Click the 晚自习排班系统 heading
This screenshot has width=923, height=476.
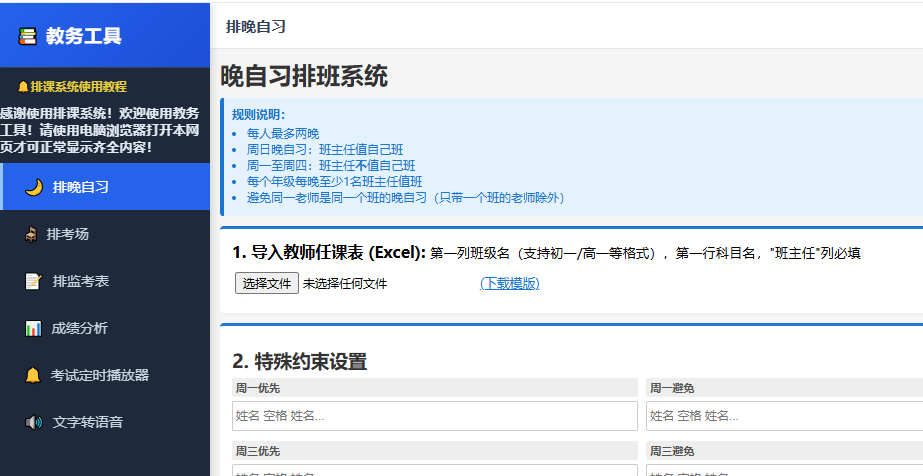tap(304, 76)
